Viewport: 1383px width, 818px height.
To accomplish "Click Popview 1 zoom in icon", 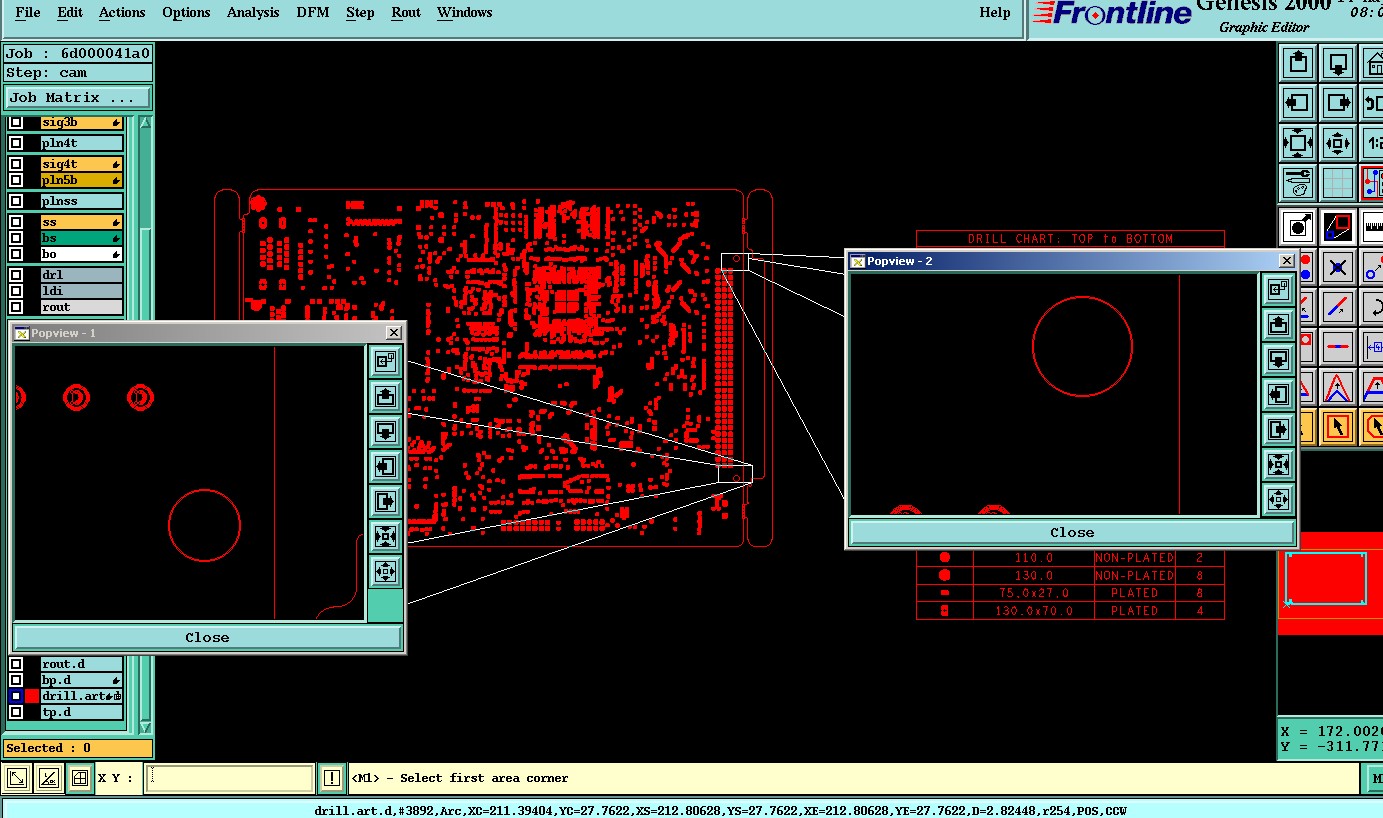I will [x=385, y=536].
